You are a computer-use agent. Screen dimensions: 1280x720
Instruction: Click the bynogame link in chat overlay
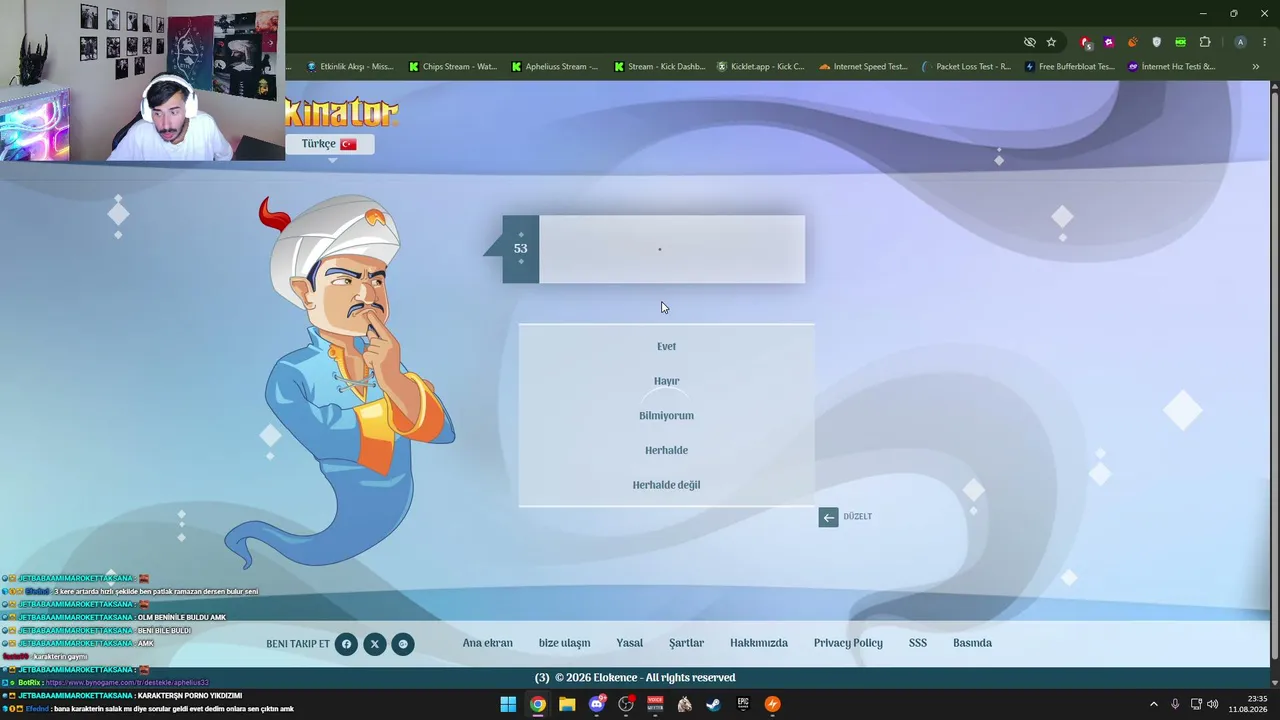pos(127,682)
